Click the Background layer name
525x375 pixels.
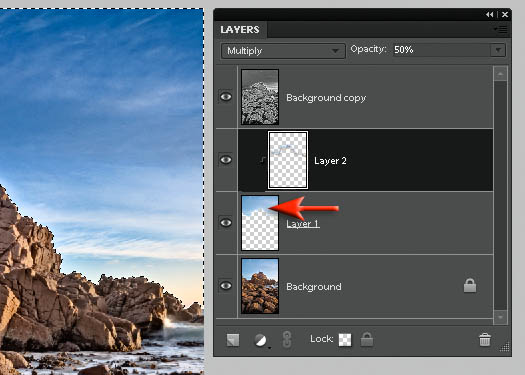[x=314, y=287]
